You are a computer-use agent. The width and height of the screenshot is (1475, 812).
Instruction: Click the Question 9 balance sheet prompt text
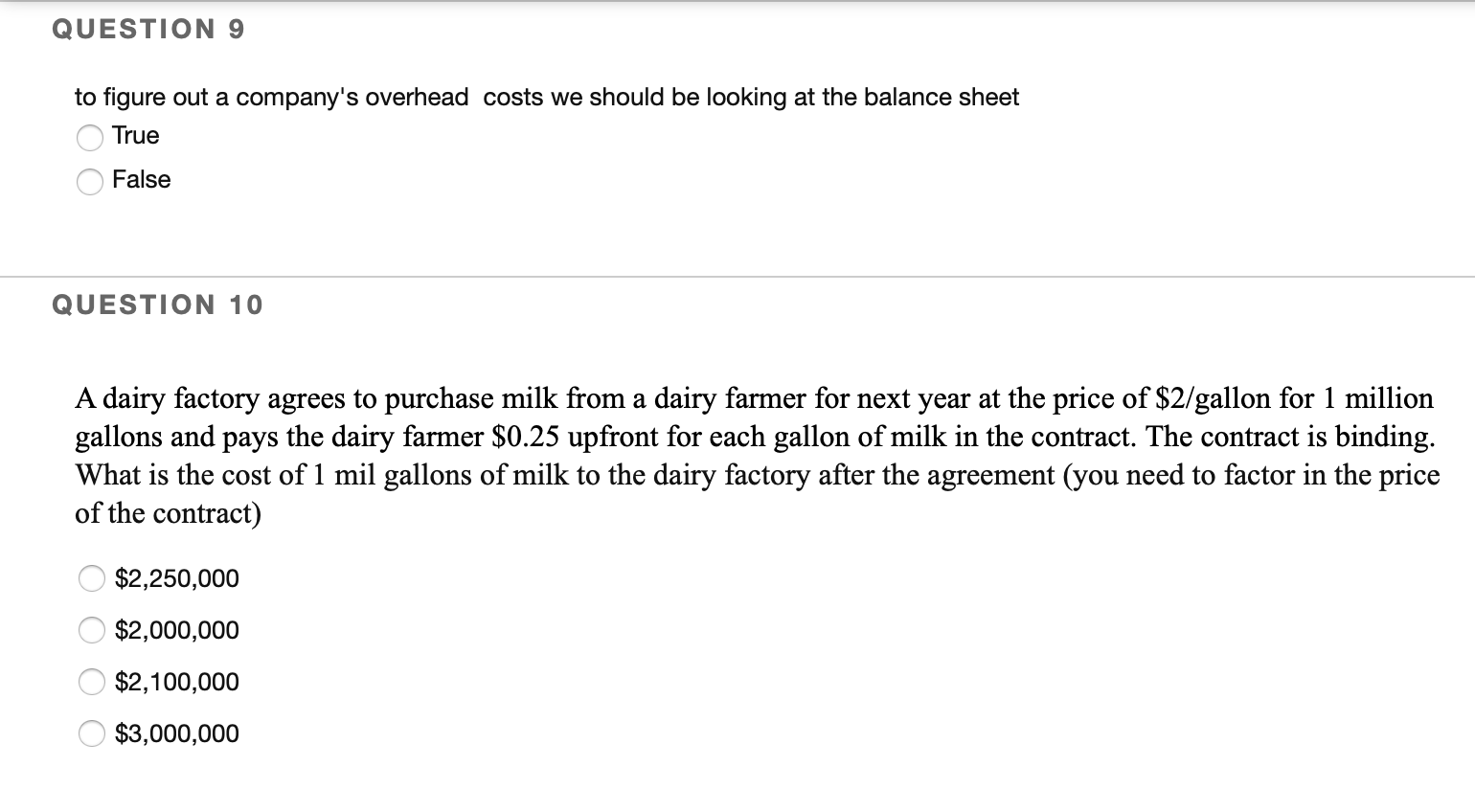(x=546, y=97)
